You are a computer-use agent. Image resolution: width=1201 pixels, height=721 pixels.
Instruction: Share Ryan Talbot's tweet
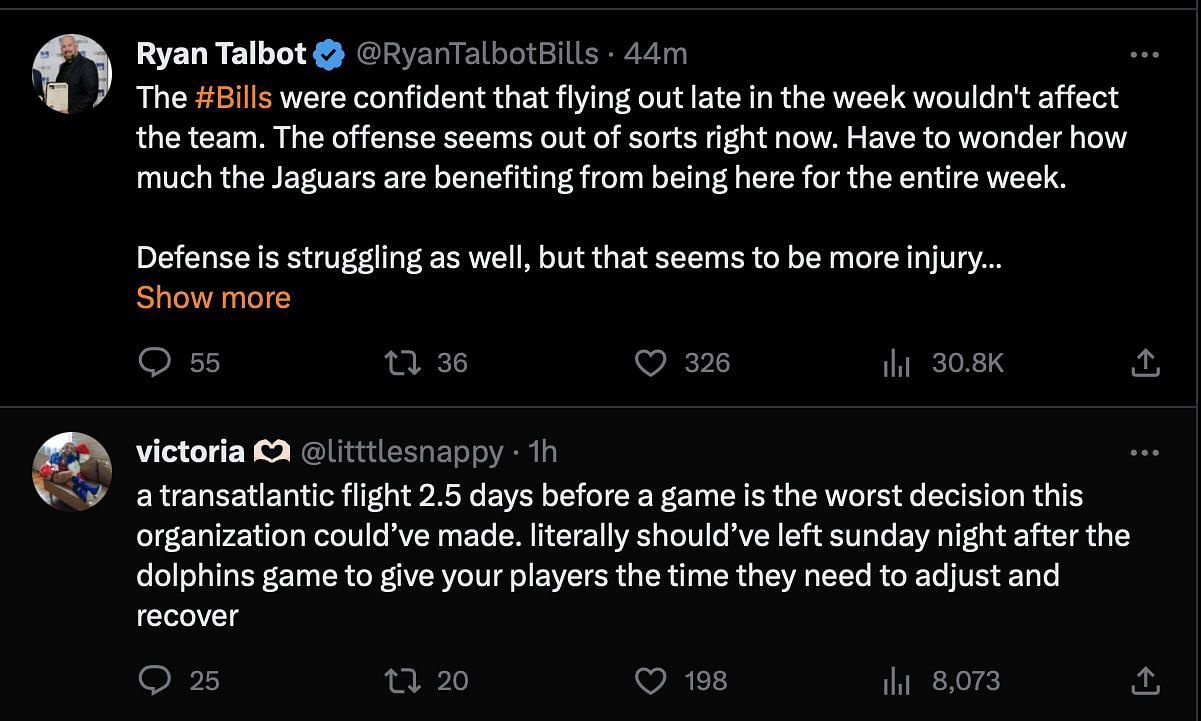click(x=1144, y=362)
